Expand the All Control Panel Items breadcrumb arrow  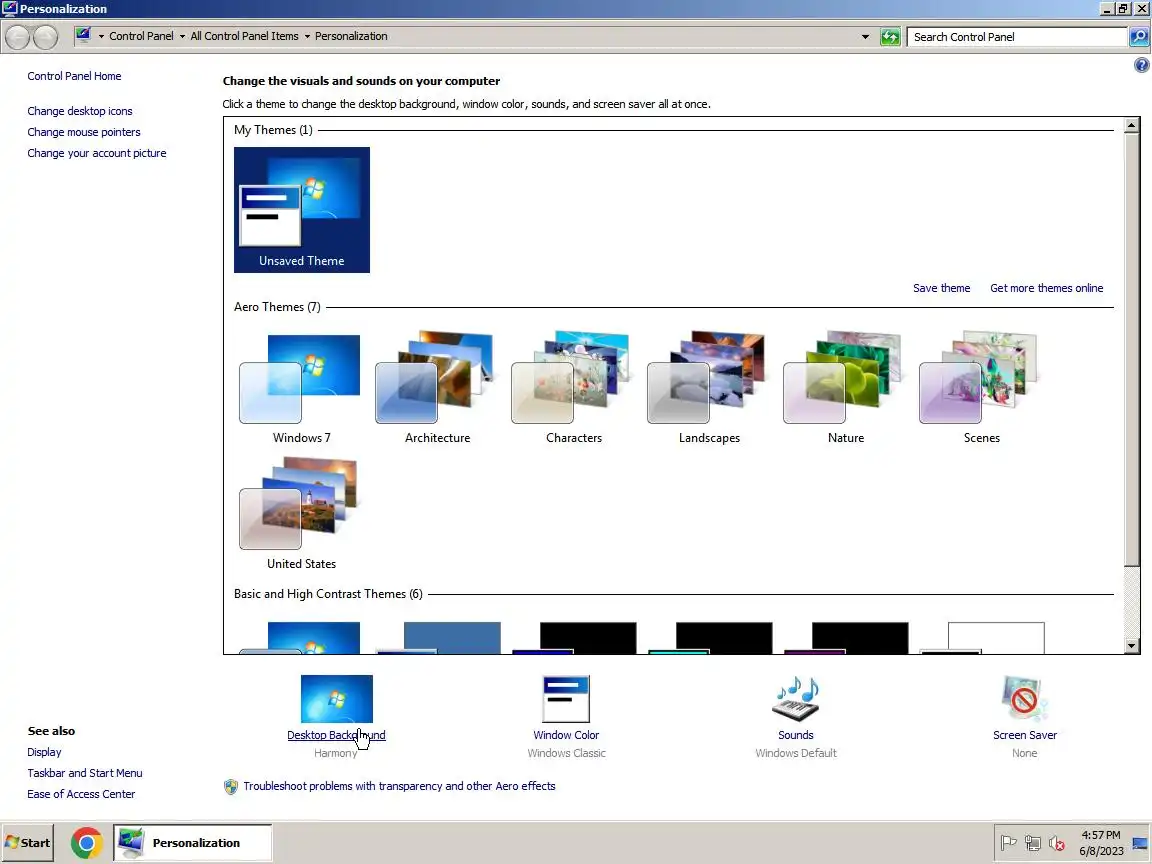point(307,36)
